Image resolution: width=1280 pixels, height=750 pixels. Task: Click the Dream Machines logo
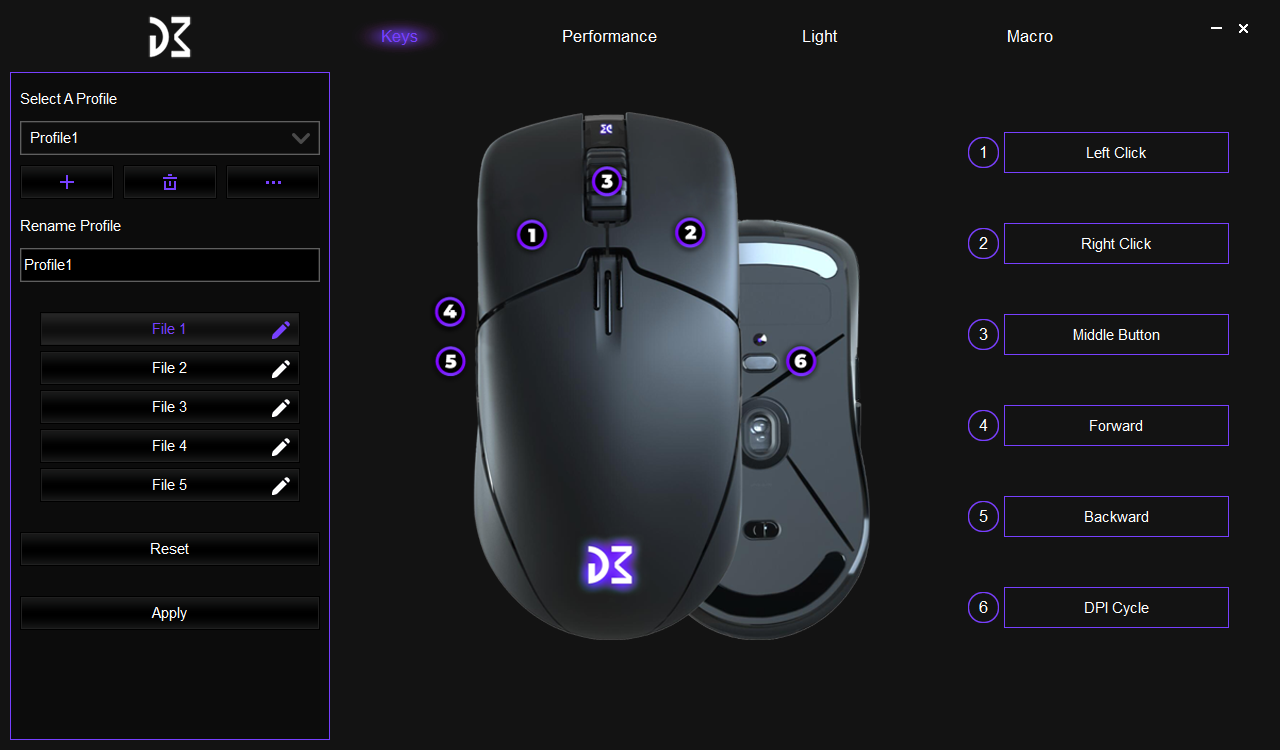tap(170, 37)
